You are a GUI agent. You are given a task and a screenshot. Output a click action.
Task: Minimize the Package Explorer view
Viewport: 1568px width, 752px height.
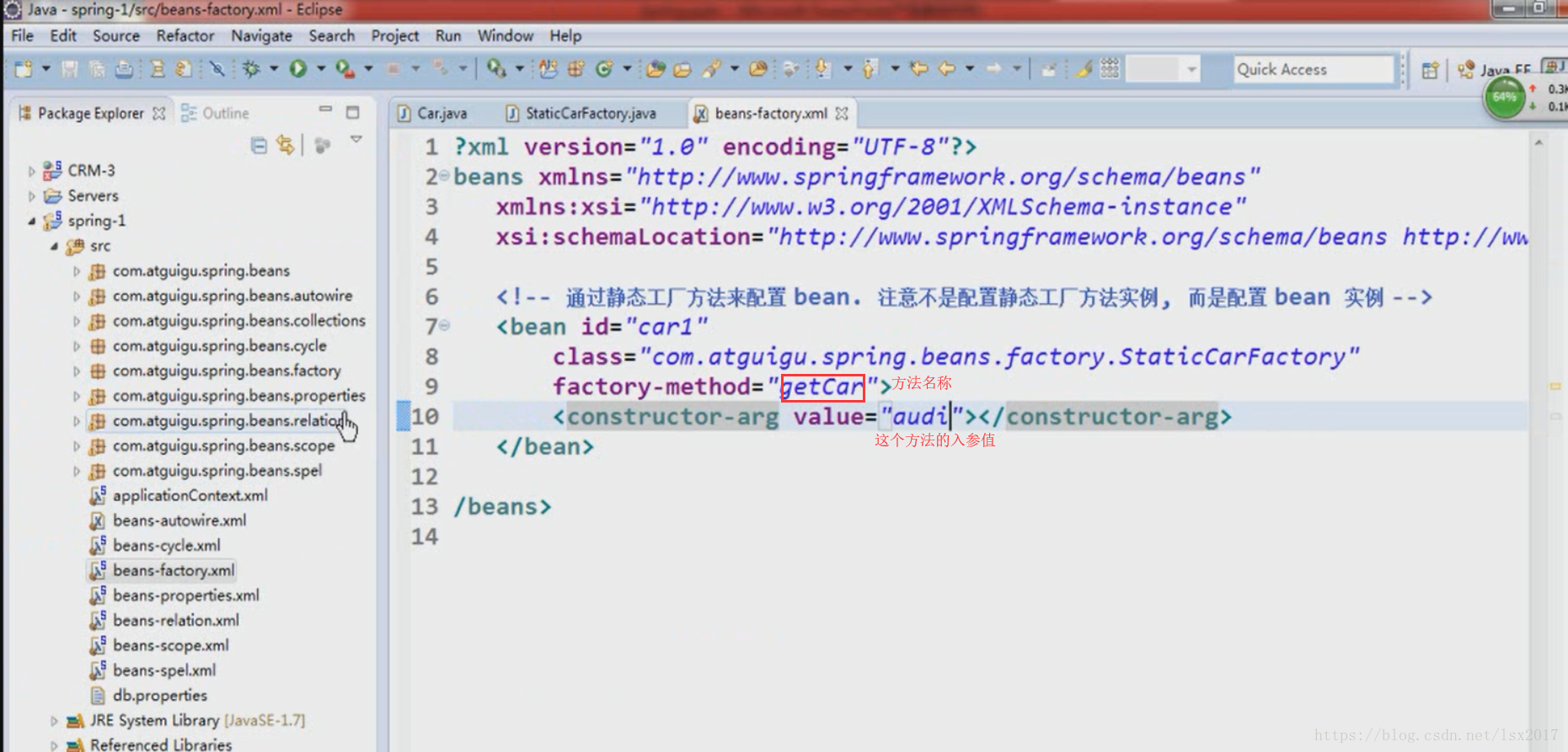click(x=325, y=110)
